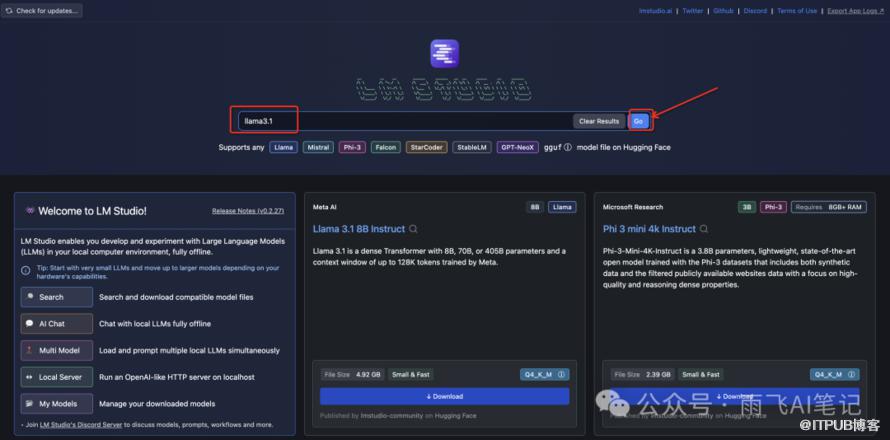This screenshot has height=440, width=890.
Task: Select the Phi-3 tag below search bar
Action: point(352,147)
